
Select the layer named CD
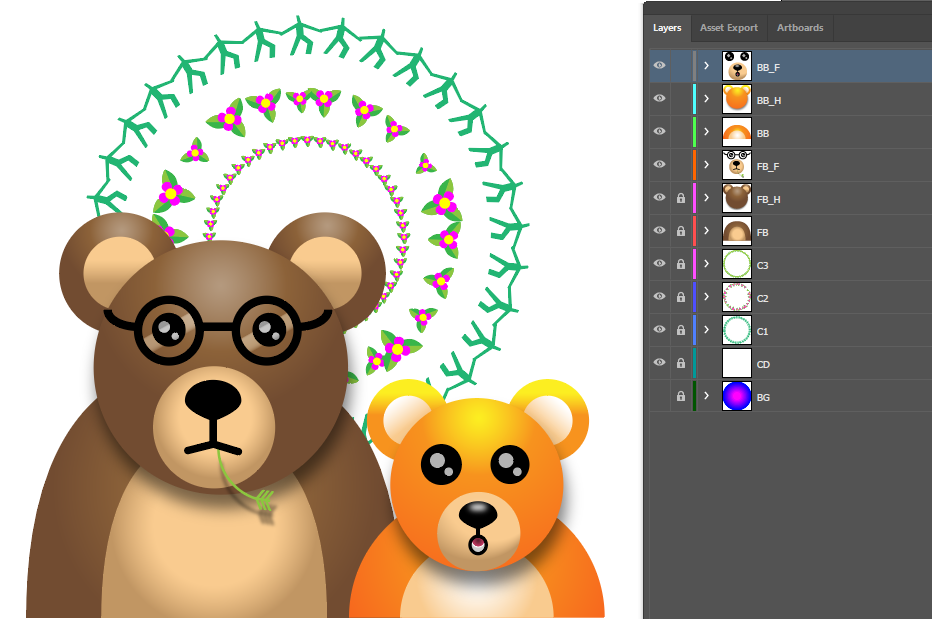[x=763, y=365]
